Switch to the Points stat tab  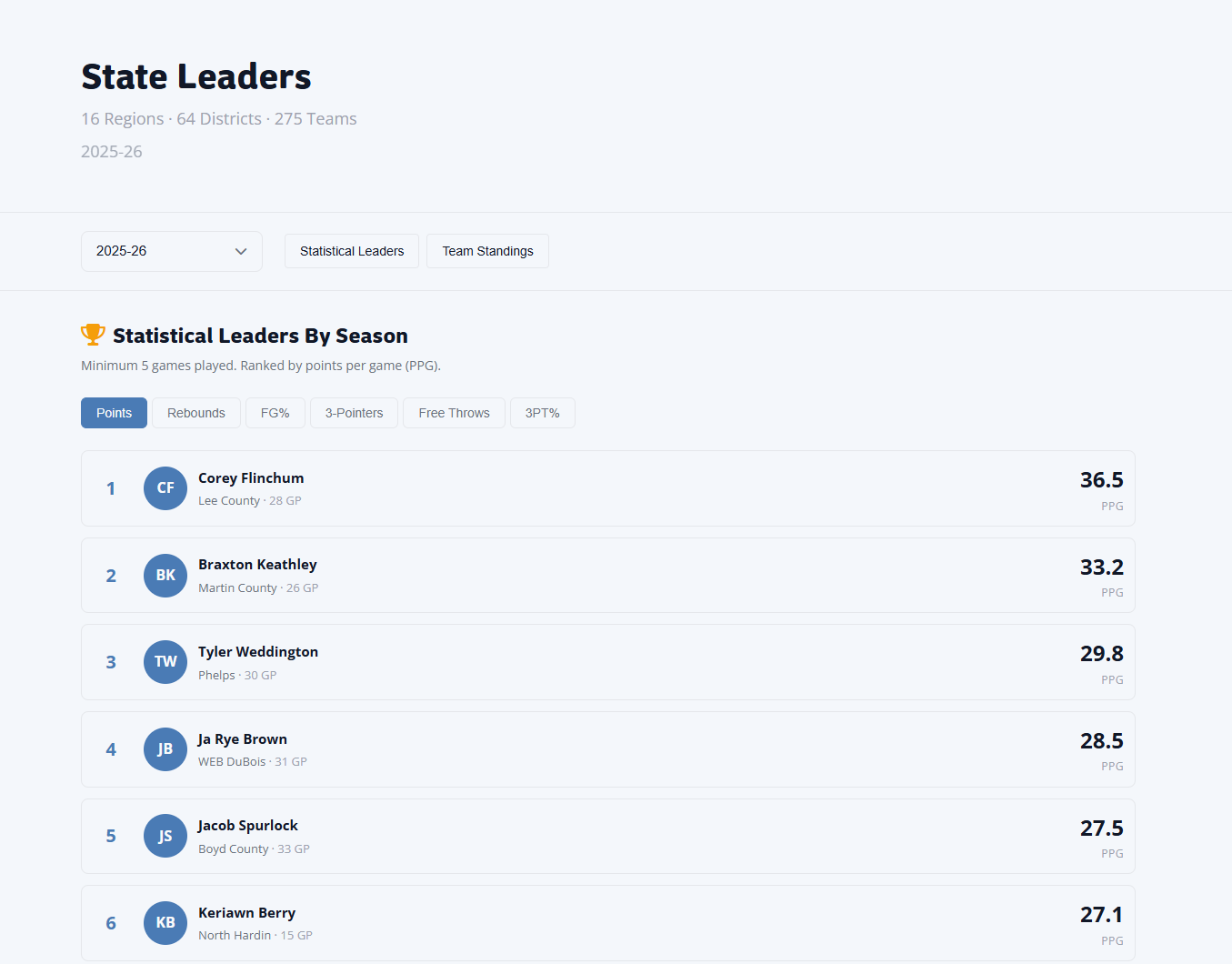point(114,413)
